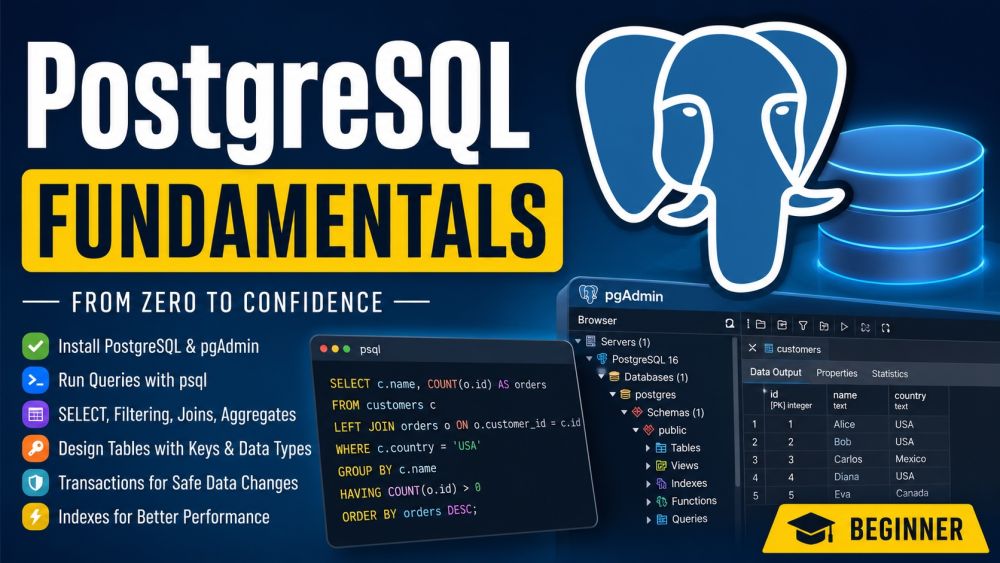The height and width of the screenshot is (563, 1000).
Task: Click the pgAdmin elephant logo icon
Action: 588,294
